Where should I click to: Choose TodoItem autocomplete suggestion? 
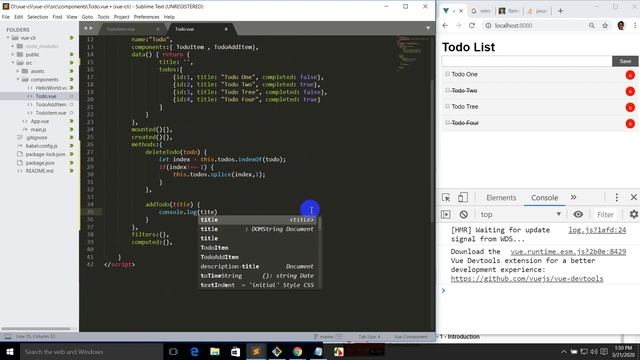(258, 248)
